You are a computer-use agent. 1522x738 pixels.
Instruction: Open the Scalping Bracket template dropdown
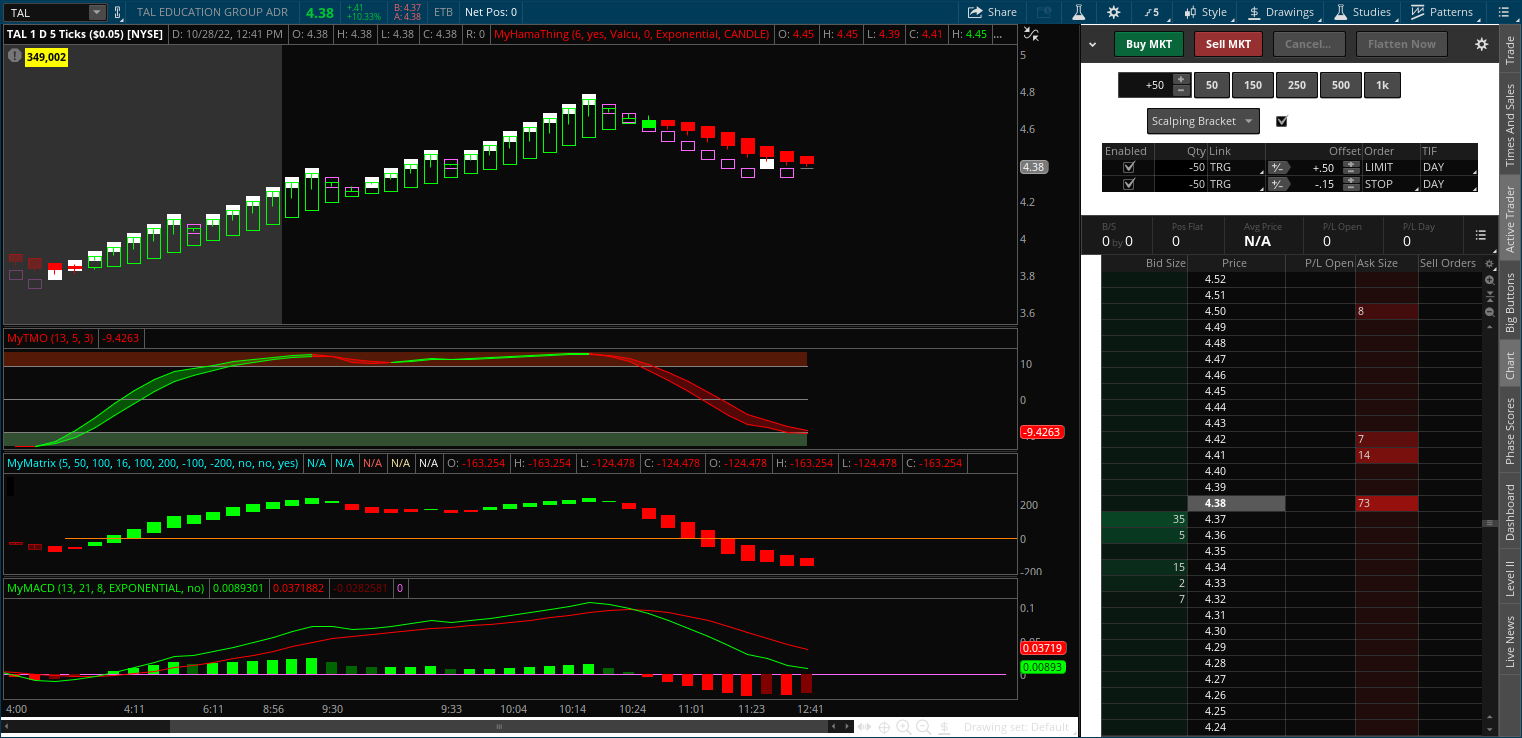point(1203,121)
